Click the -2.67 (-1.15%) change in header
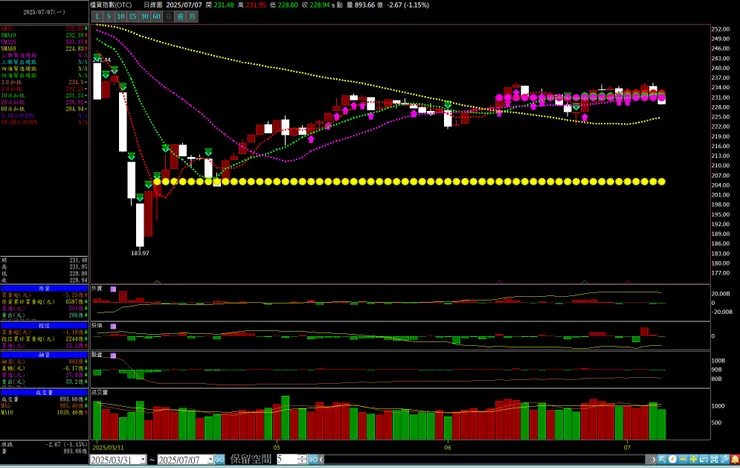740x468 pixels. tap(407, 5)
